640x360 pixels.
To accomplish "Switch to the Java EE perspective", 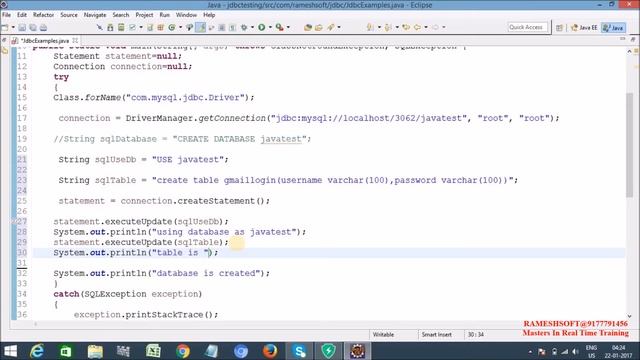I will tap(584, 27).
